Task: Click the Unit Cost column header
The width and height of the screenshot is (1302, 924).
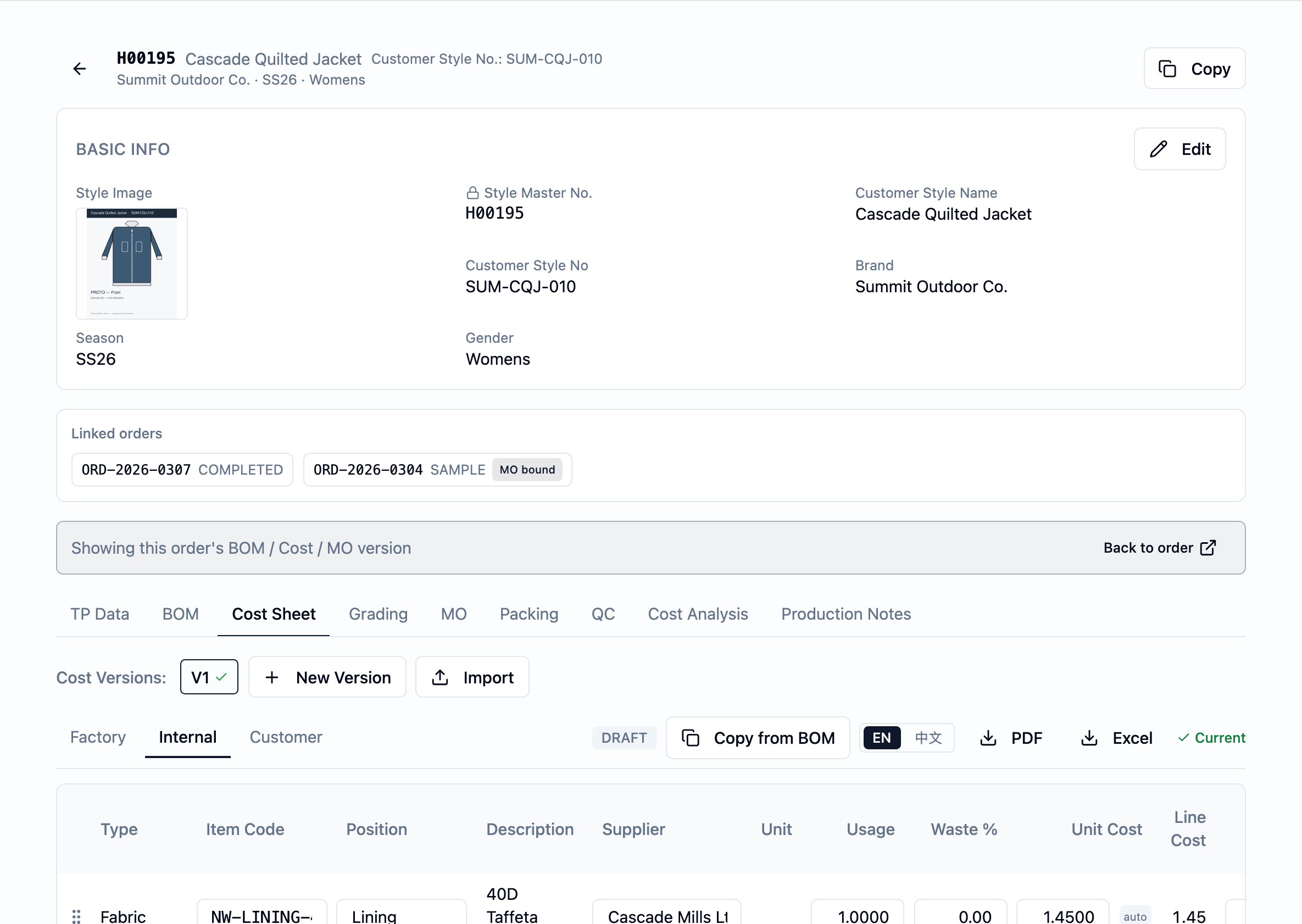Action: tap(1106, 829)
